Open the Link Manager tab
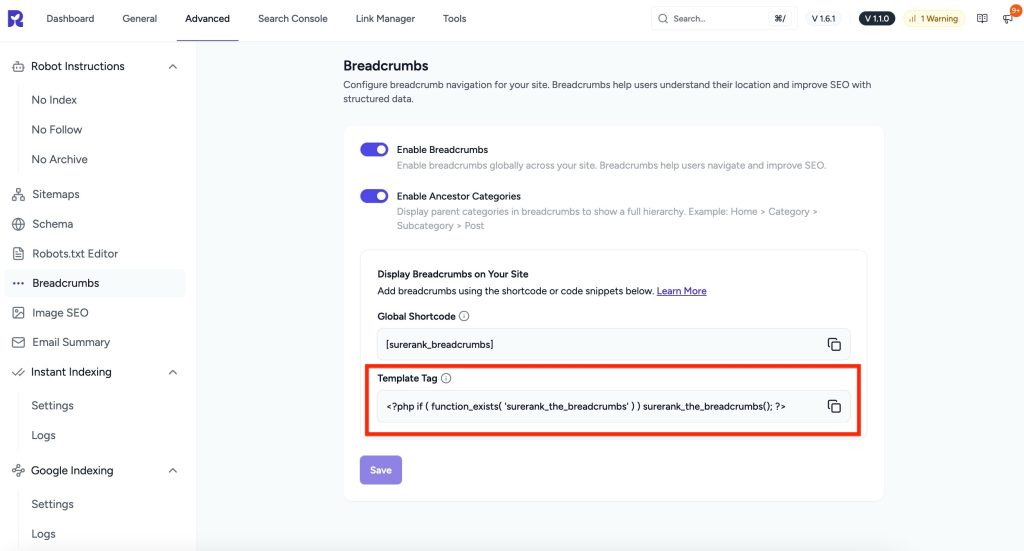The image size is (1024, 551). tap(385, 19)
